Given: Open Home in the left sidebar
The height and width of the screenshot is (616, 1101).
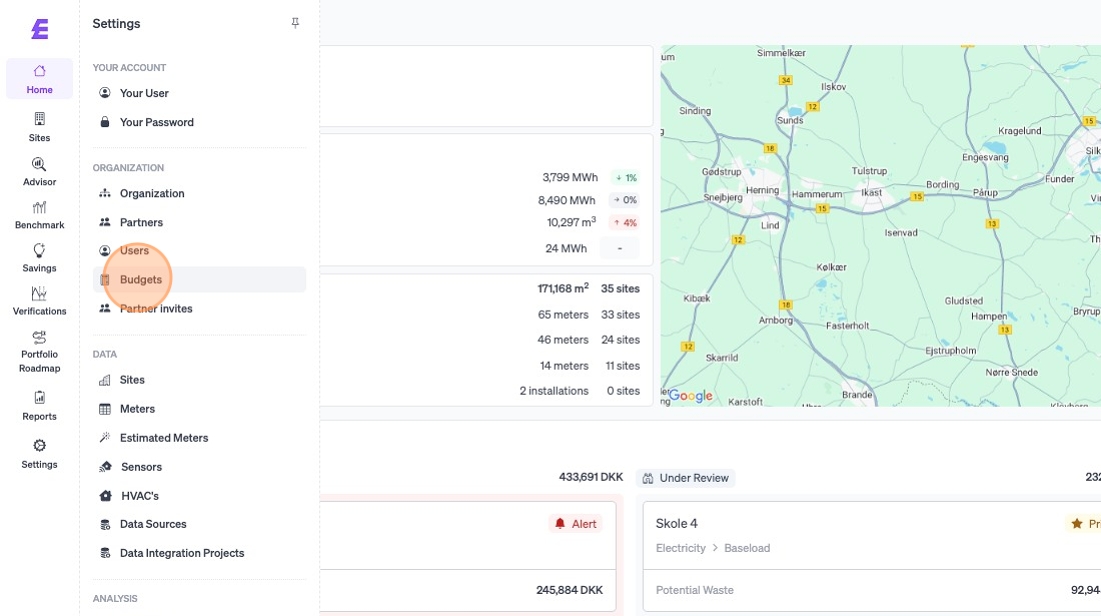Looking at the screenshot, I should (39, 79).
